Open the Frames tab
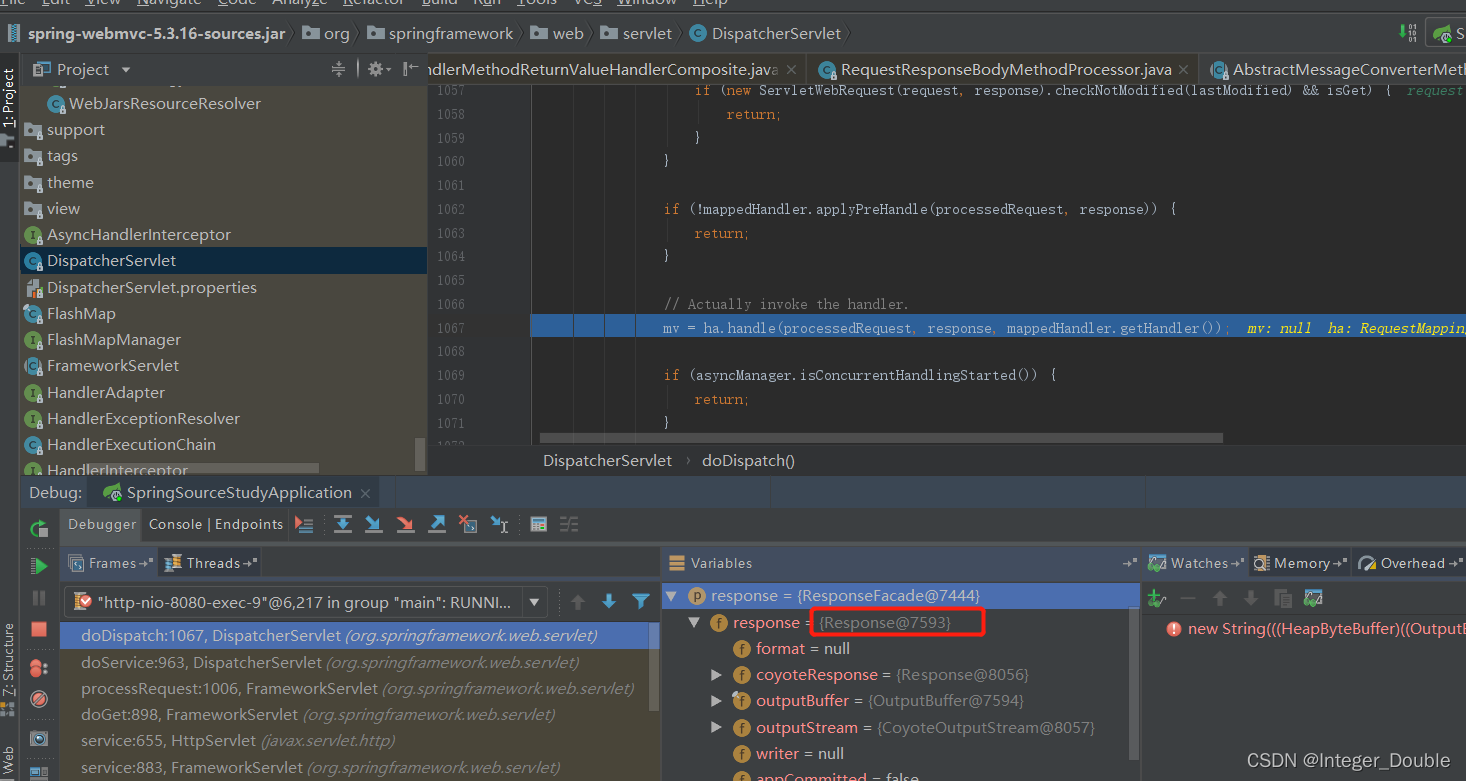 [x=111, y=563]
